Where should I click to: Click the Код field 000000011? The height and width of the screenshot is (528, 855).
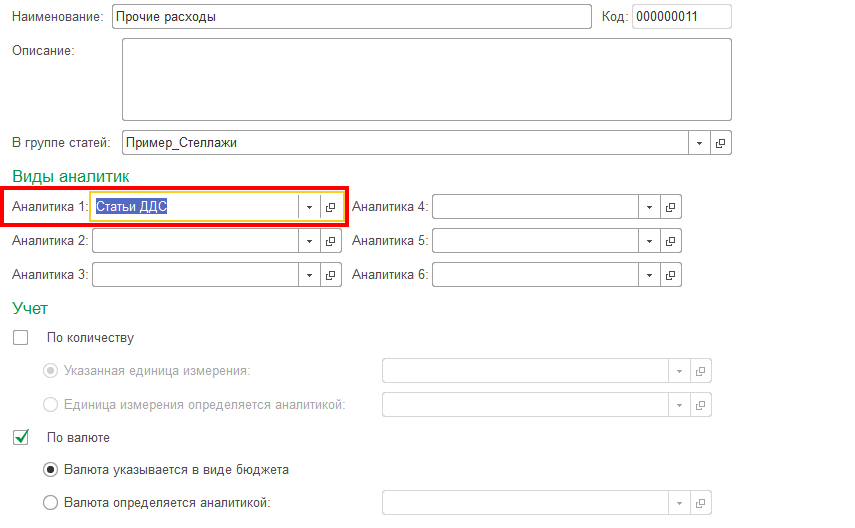click(x=681, y=17)
